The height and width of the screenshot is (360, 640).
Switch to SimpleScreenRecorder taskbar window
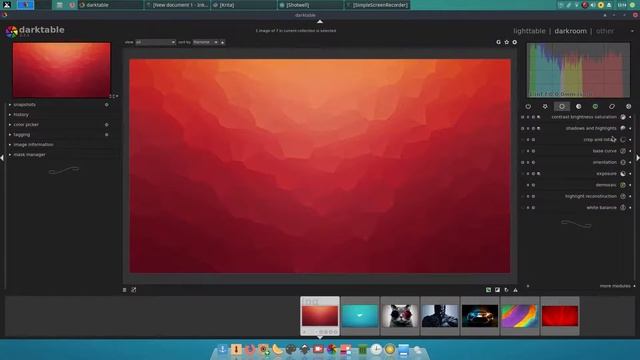[x=377, y=5]
